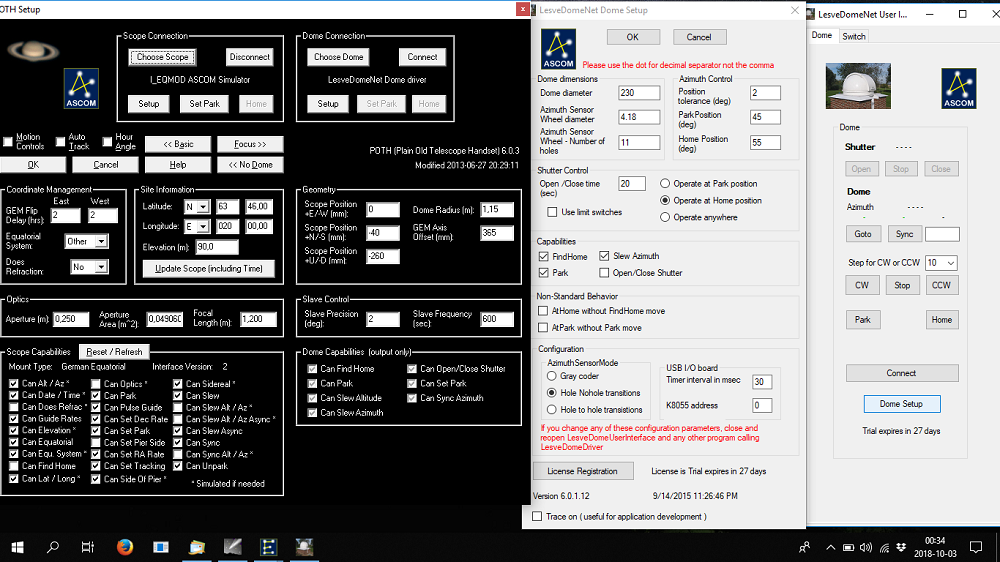Enable the Auto Track checkbox

point(61,142)
